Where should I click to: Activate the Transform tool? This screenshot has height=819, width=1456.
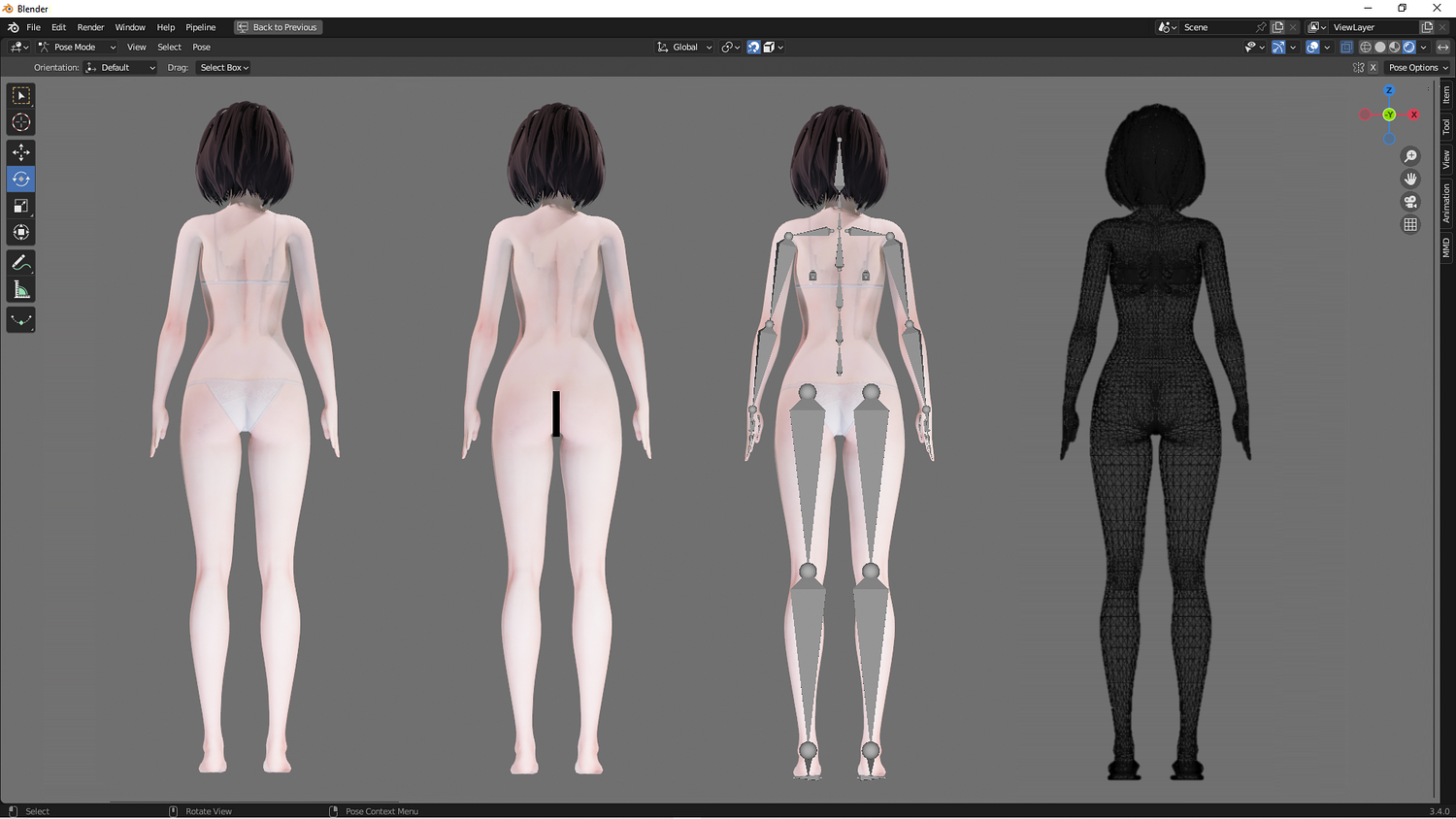point(20,233)
